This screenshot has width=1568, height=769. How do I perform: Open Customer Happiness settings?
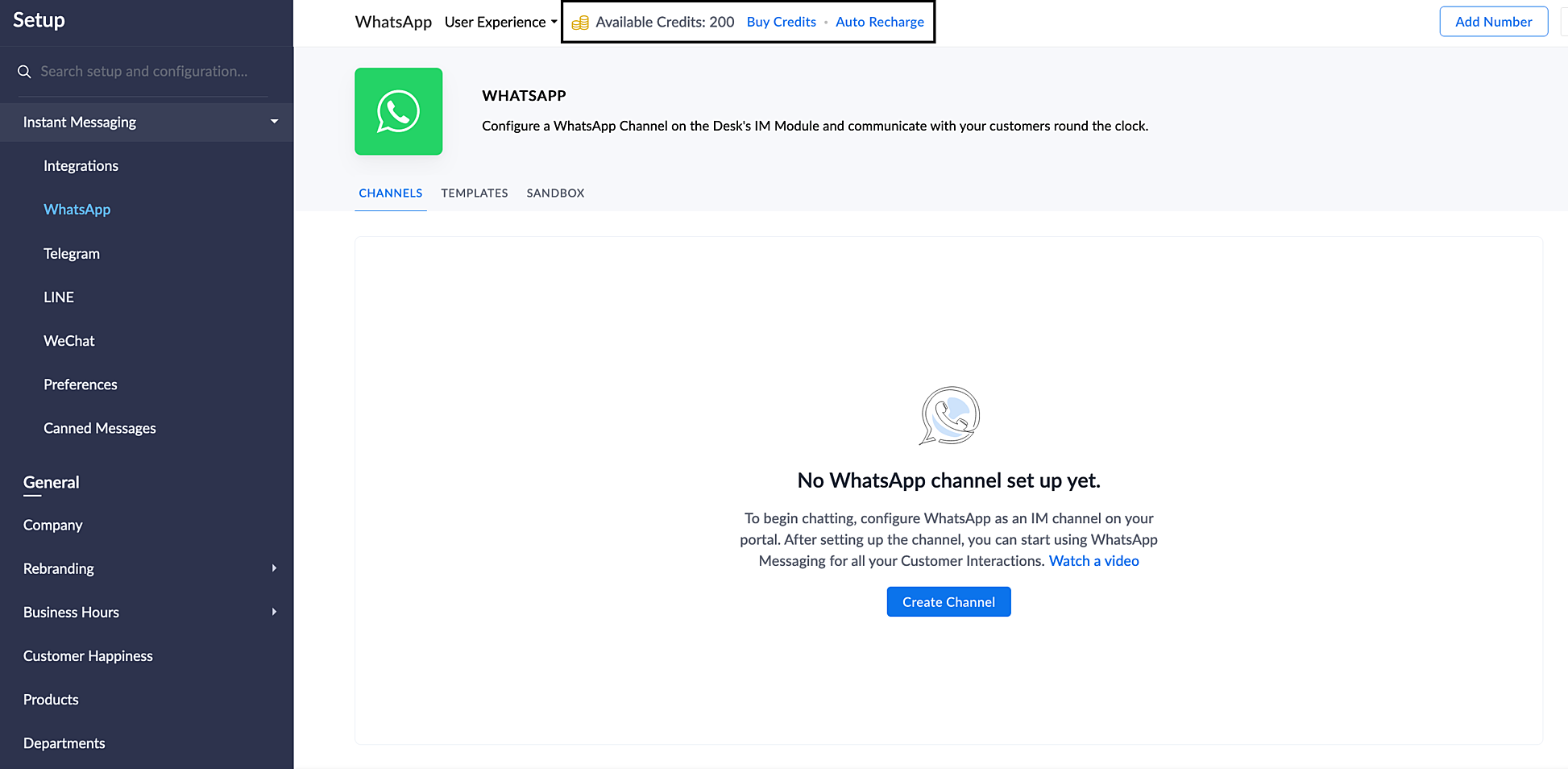pyautogui.click(x=88, y=656)
